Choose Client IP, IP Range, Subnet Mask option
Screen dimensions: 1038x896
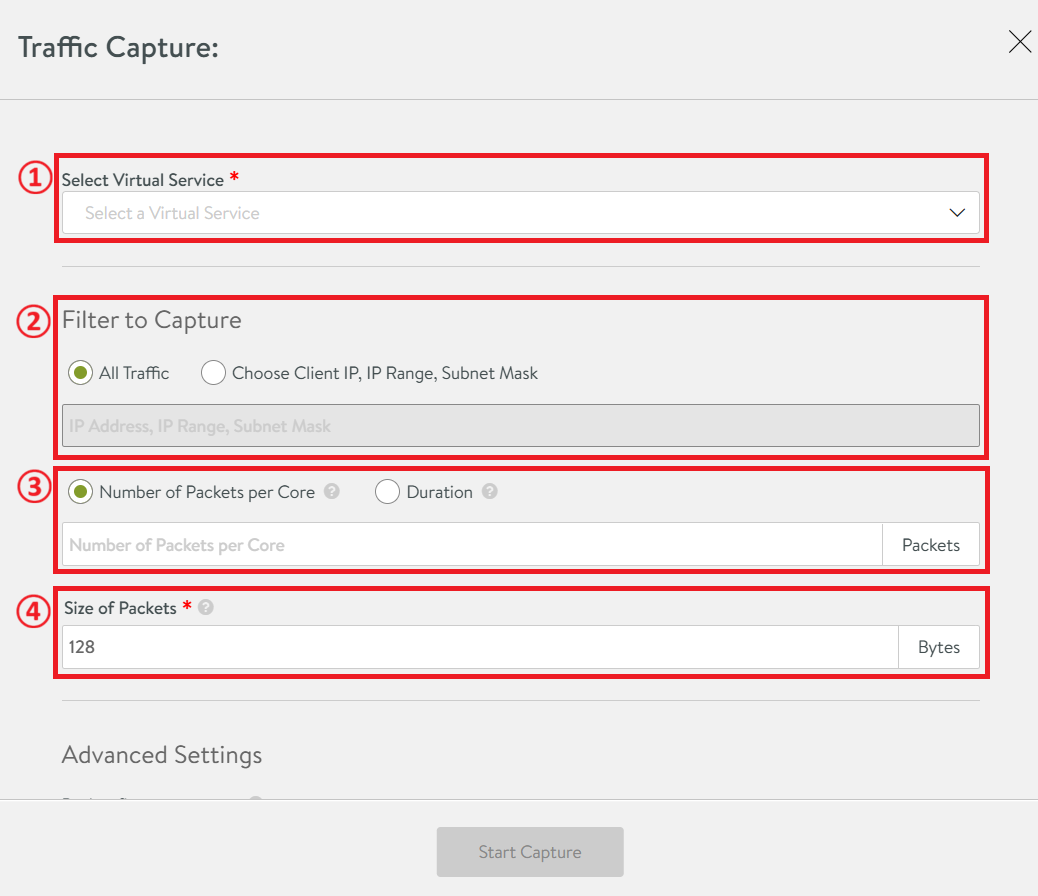click(x=213, y=373)
